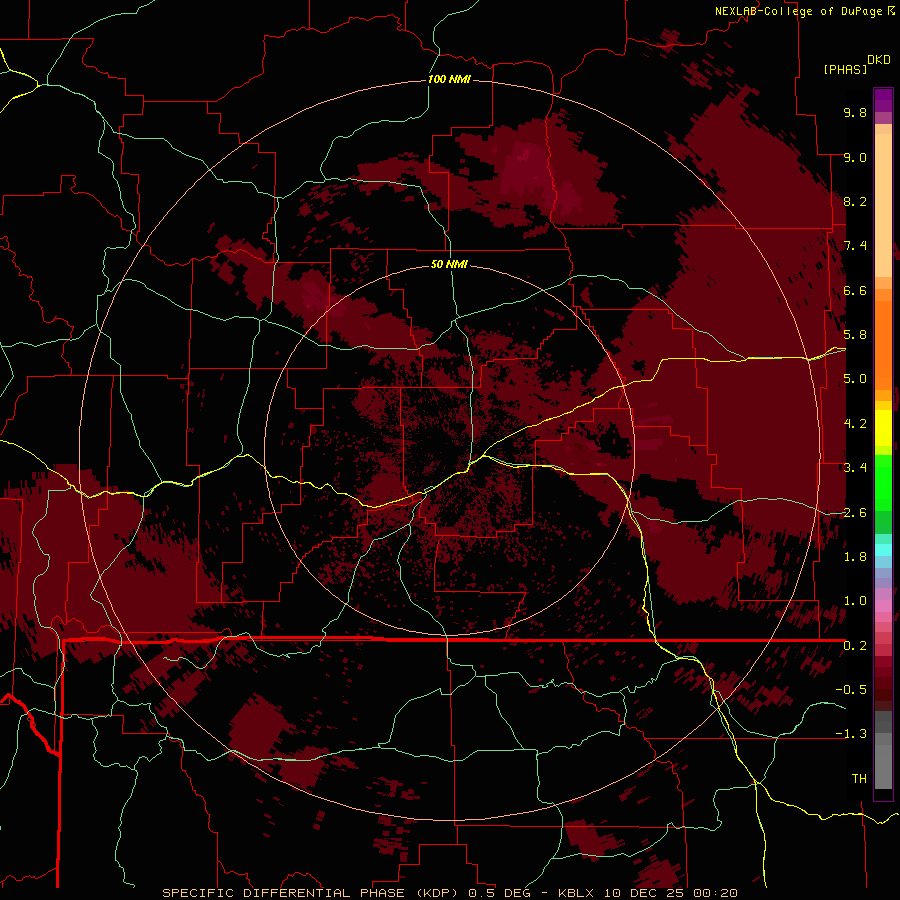Click the 2.6 value on color scale

[x=855, y=513]
